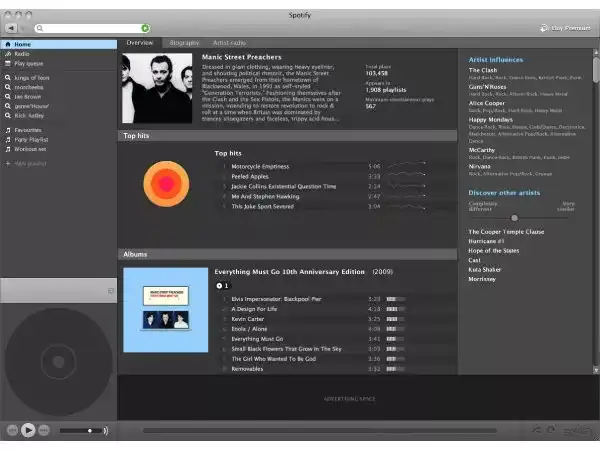Image resolution: width=600 pixels, height=450 pixels.
Task: Open the Everything Must Go album cover
Action: [166, 310]
